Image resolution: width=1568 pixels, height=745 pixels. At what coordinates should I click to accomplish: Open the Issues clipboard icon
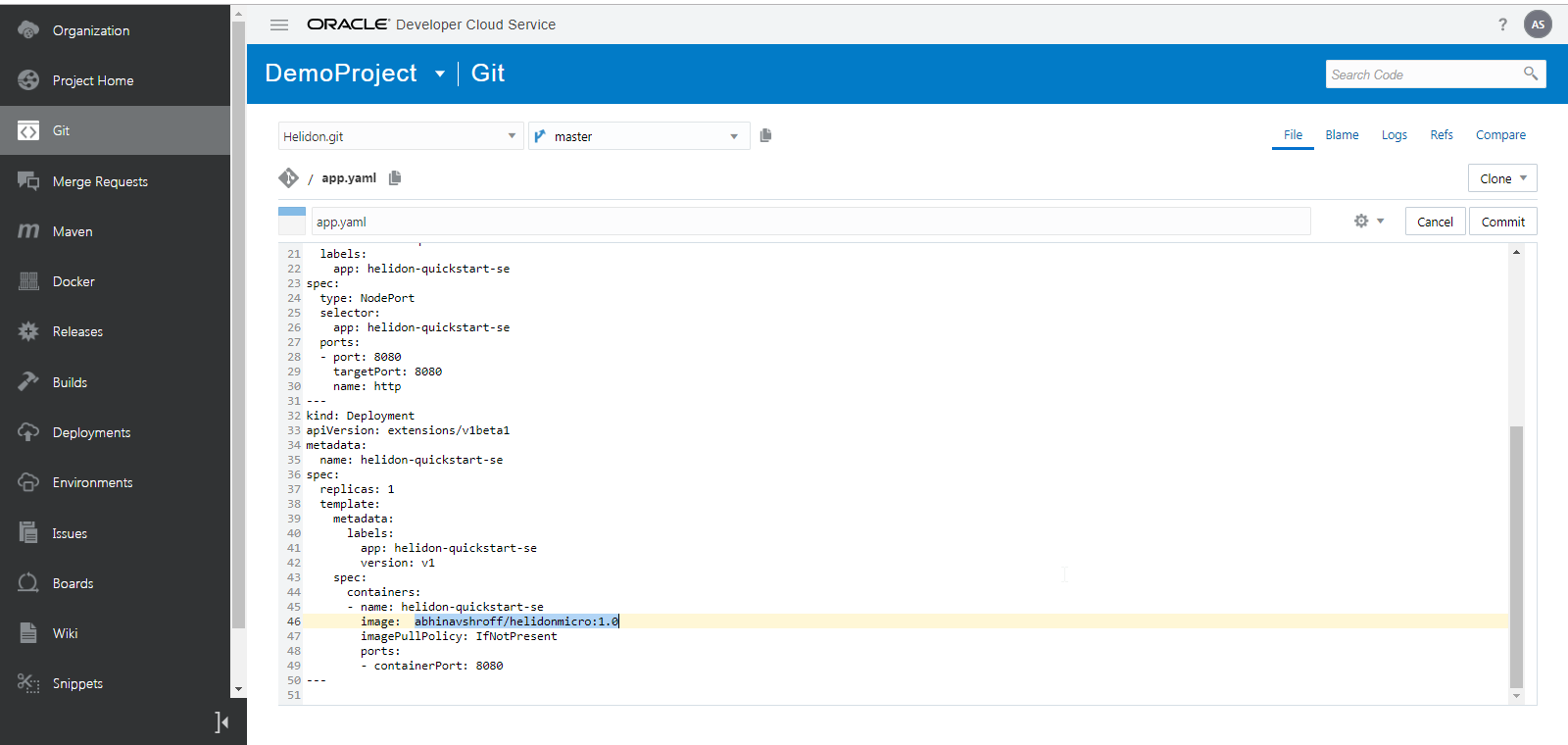pyautogui.click(x=28, y=533)
